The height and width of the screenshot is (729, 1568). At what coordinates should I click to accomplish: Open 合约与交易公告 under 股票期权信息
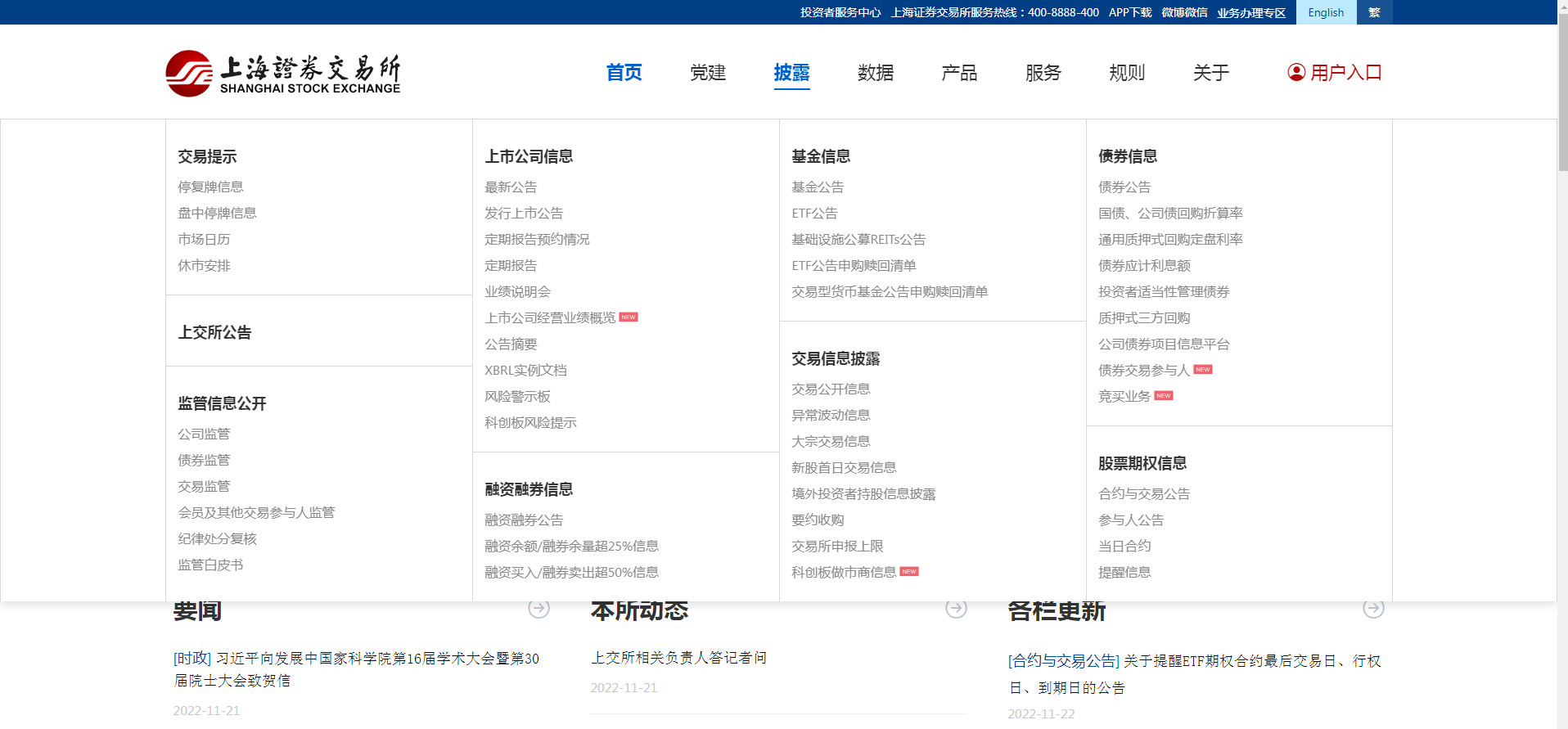pyautogui.click(x=1144, y=493)
